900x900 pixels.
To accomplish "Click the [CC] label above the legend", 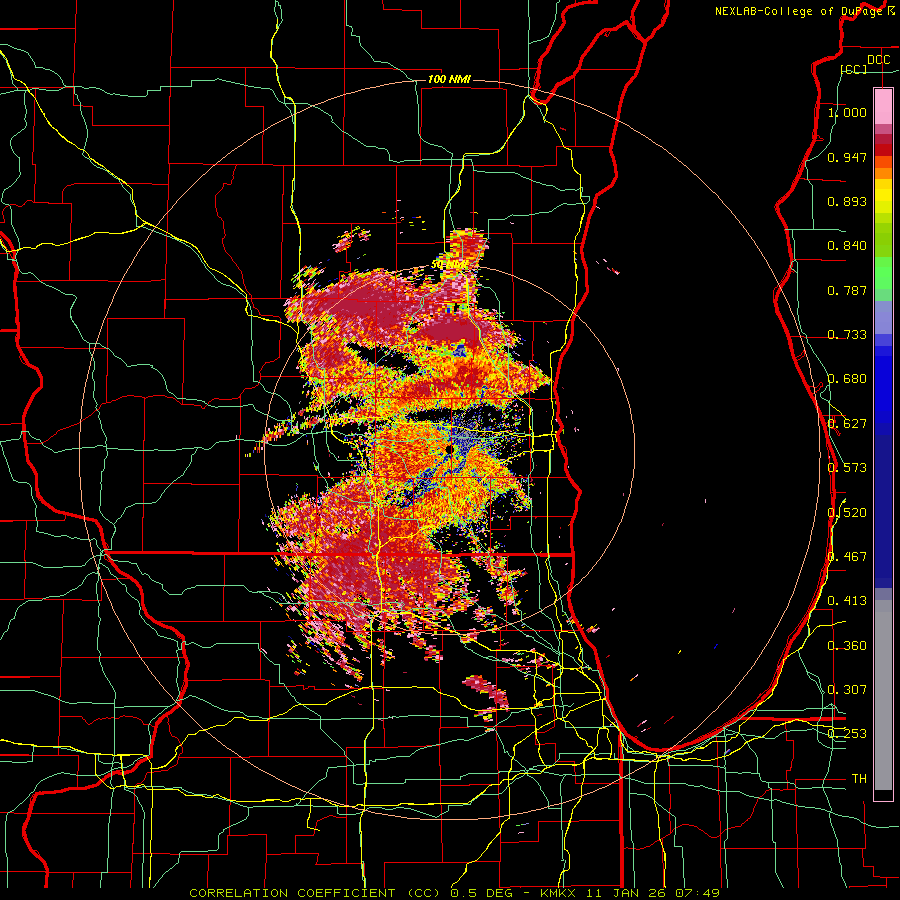I will point(854,69).
